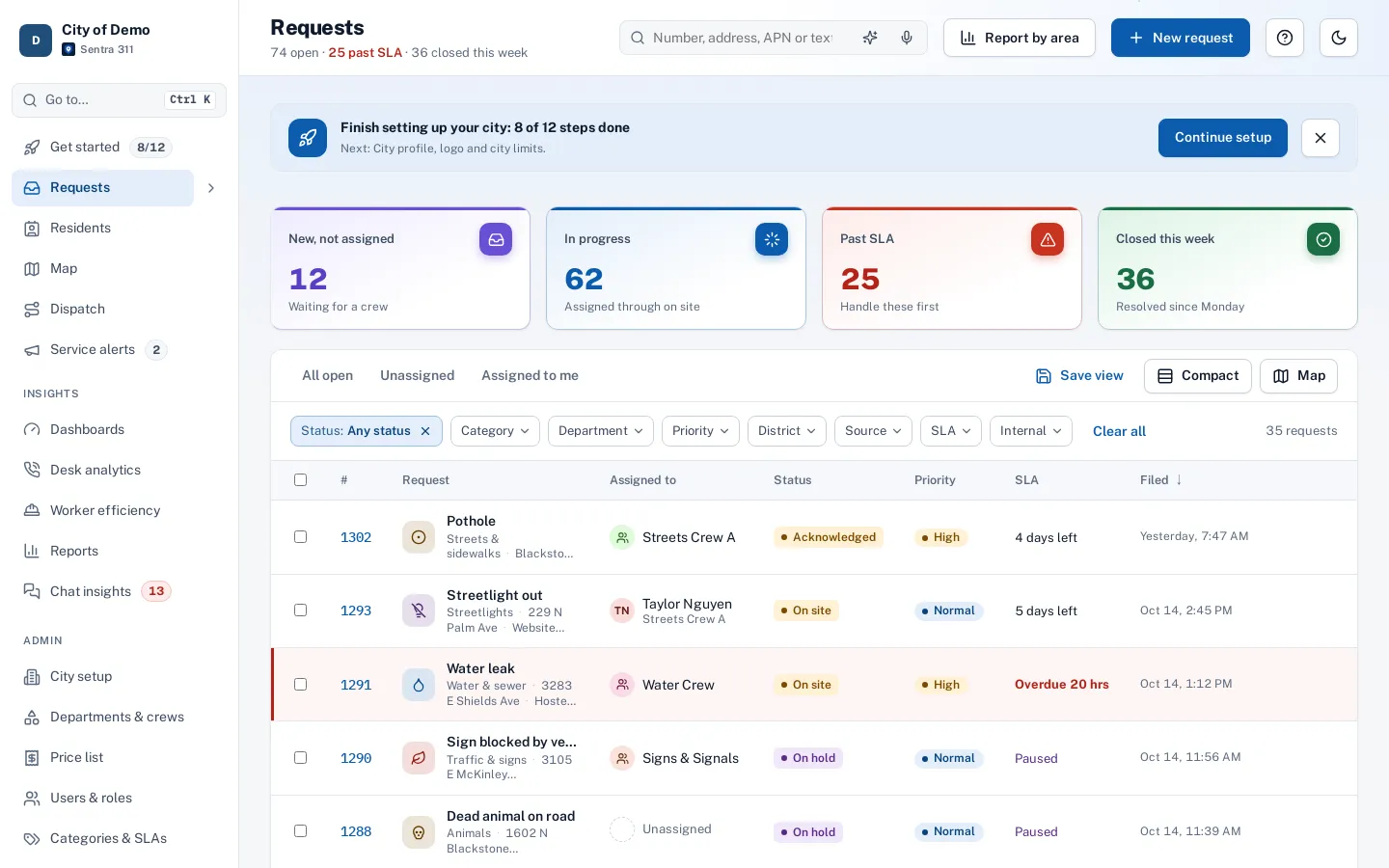The width and height of the screenshot is (1389, 868).
Task: Open the District filter dropdown
Action: pos(787,431)
